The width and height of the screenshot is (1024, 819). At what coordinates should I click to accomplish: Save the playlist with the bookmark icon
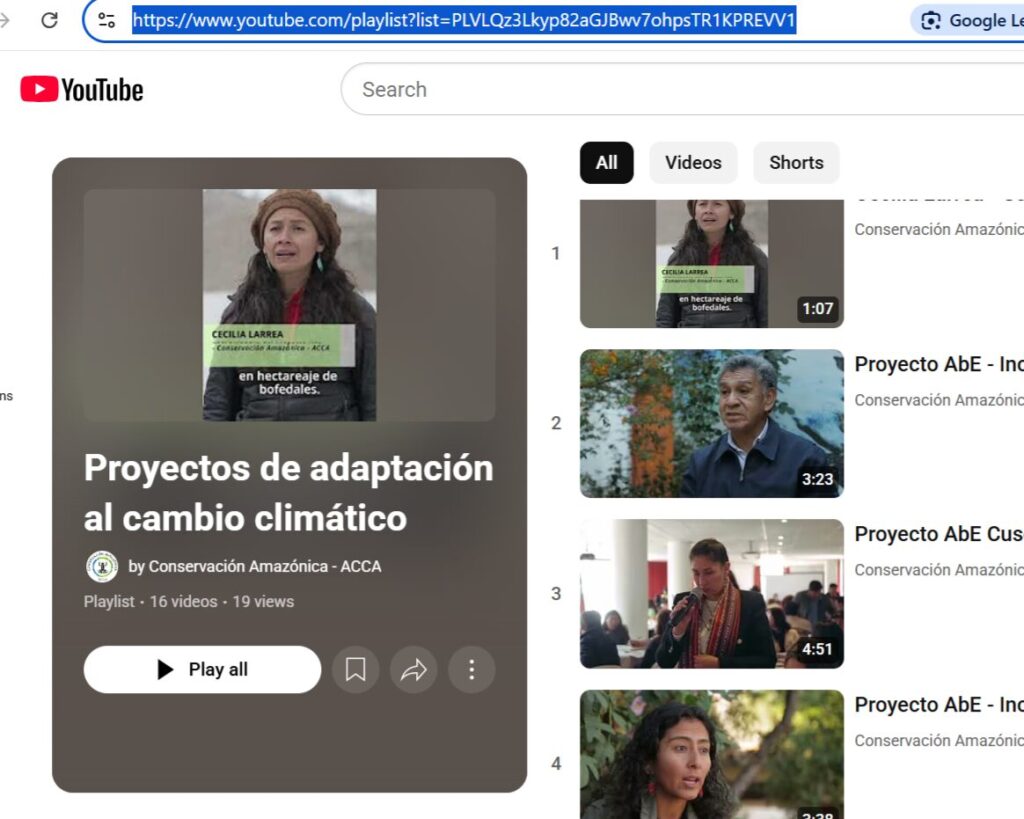tap(355, 669)
